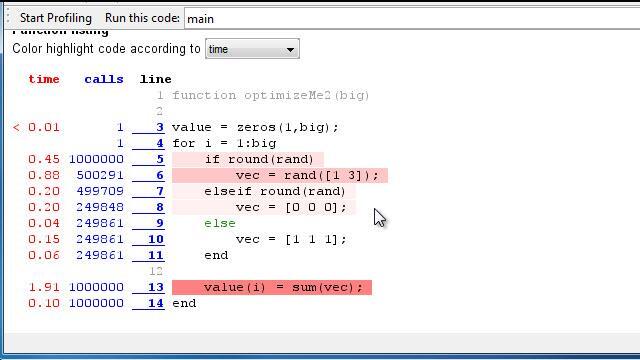
Task: Open the color highlight 'time' dropdown
Action: click(x=252, y=49)
